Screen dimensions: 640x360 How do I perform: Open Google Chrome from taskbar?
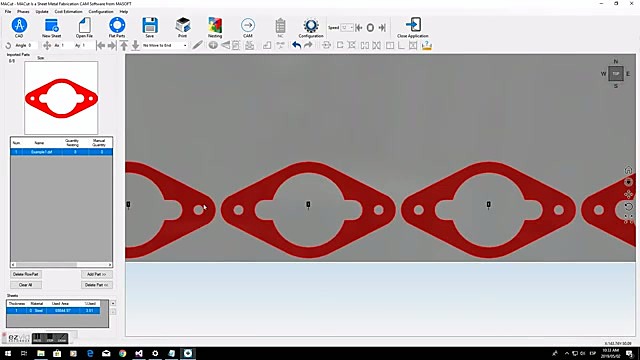(x=122, y=353)
